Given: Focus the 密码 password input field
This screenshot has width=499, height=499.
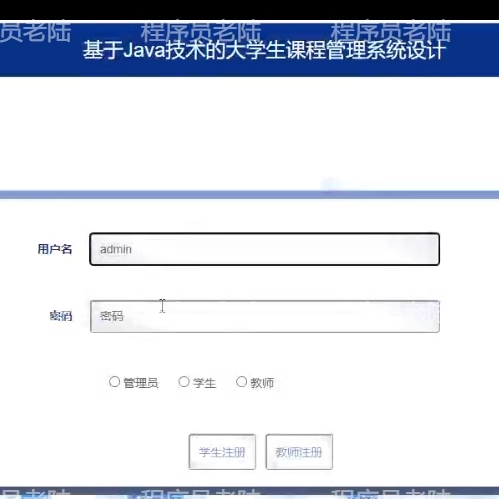Looking at the screenshot, I should point(265,316).
